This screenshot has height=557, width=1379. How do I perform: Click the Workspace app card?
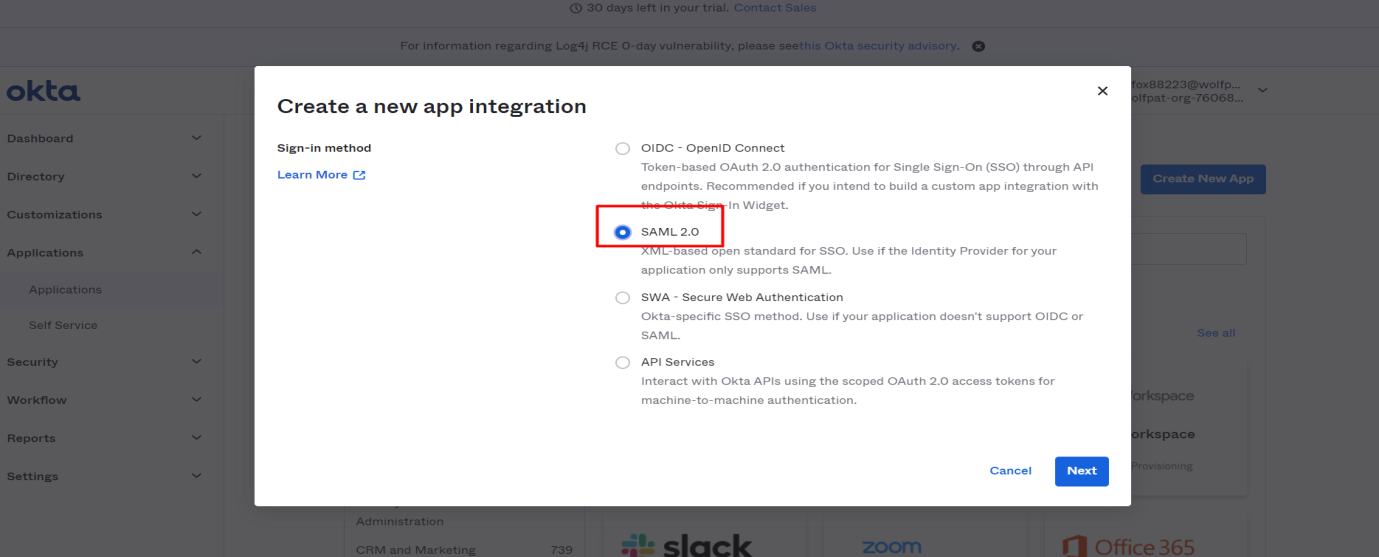coord(1188,428)
